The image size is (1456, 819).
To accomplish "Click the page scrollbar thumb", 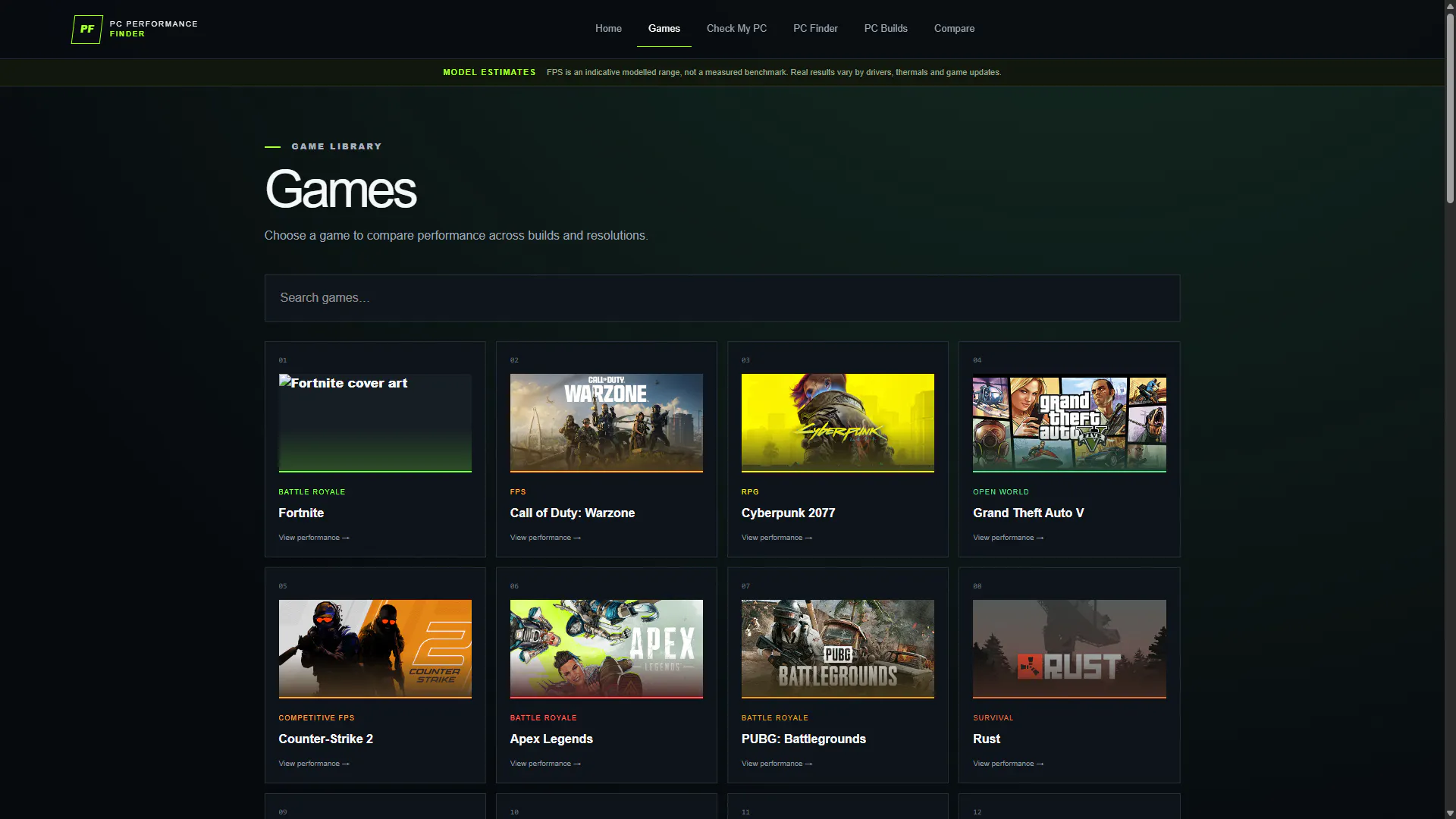I will 1450,108.
